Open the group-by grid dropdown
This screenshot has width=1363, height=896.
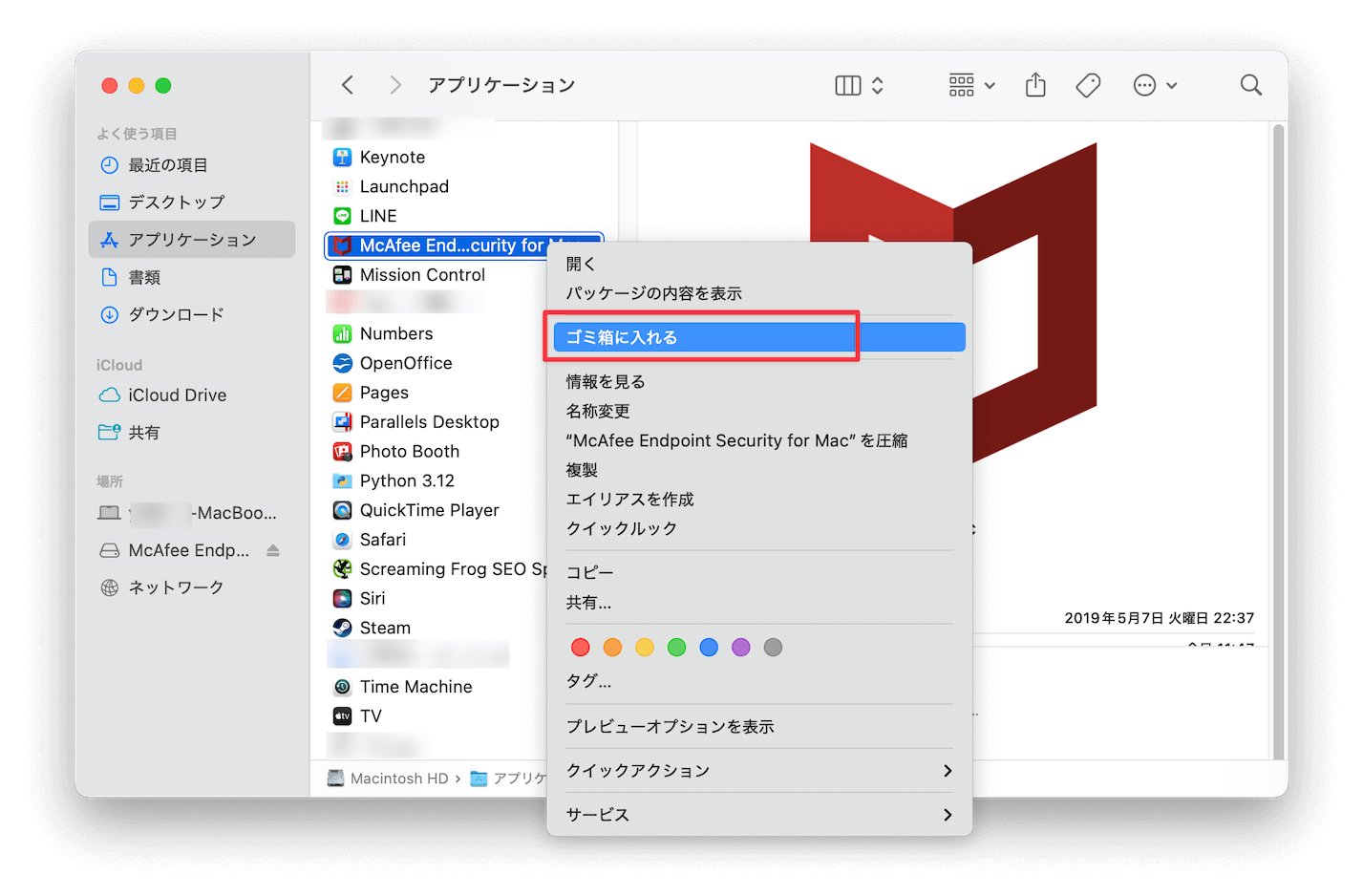[x=972, y=85]
